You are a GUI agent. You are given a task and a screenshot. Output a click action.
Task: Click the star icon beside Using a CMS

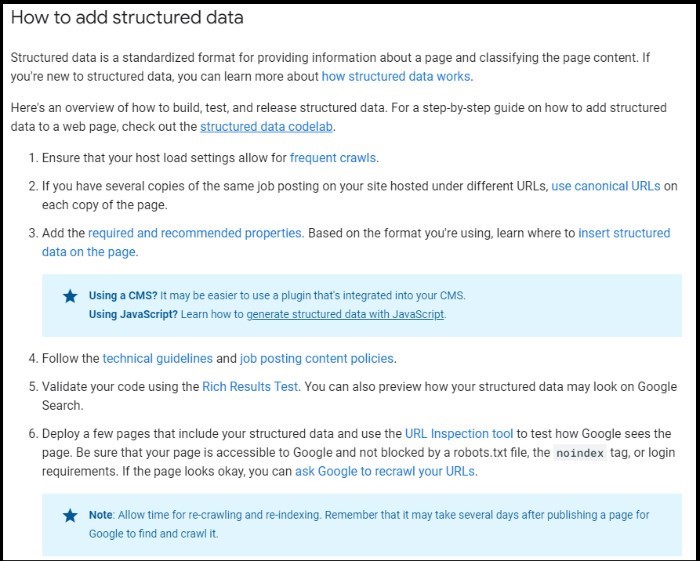70,296
